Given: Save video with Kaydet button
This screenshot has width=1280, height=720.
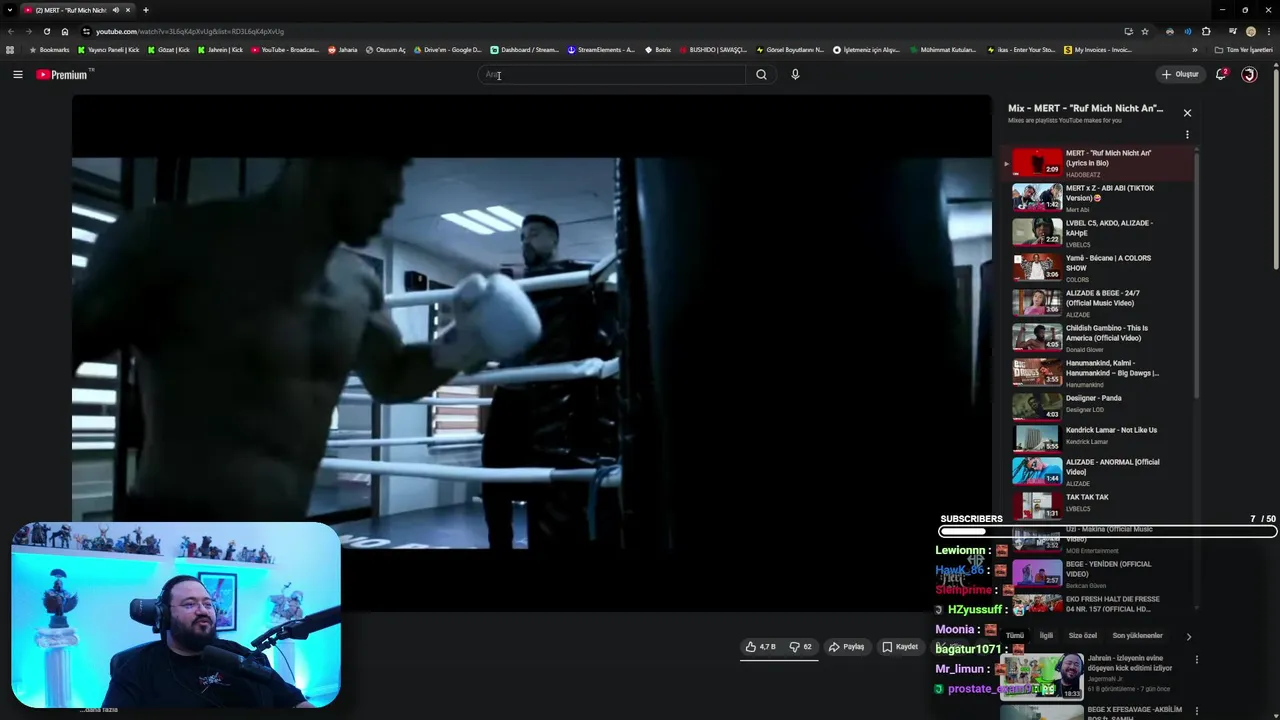Looking at the screenshot, I should pos(900,647).
